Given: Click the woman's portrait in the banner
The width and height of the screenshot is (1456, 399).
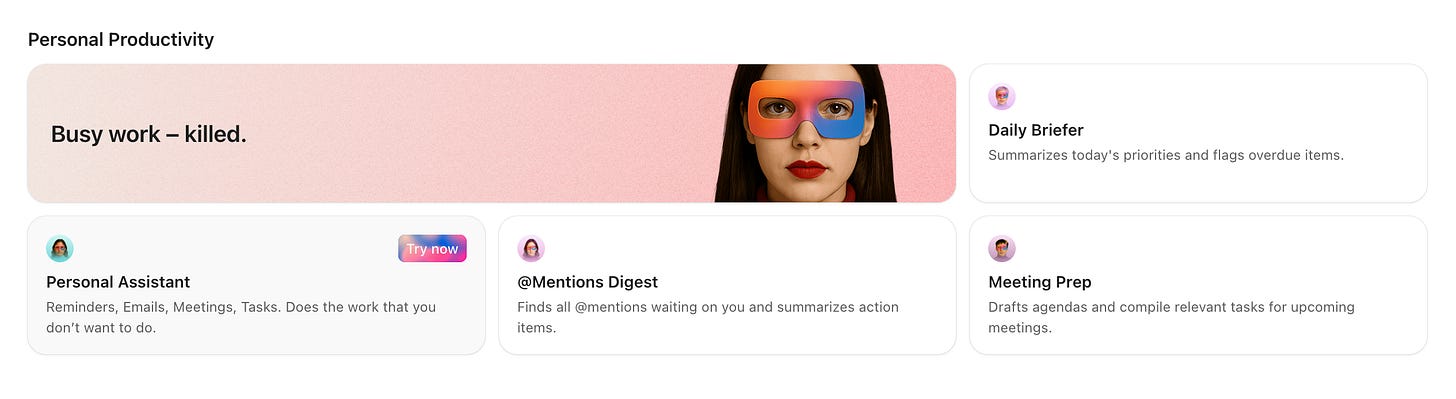Looking at the screenshot, I should coord(804,133).
